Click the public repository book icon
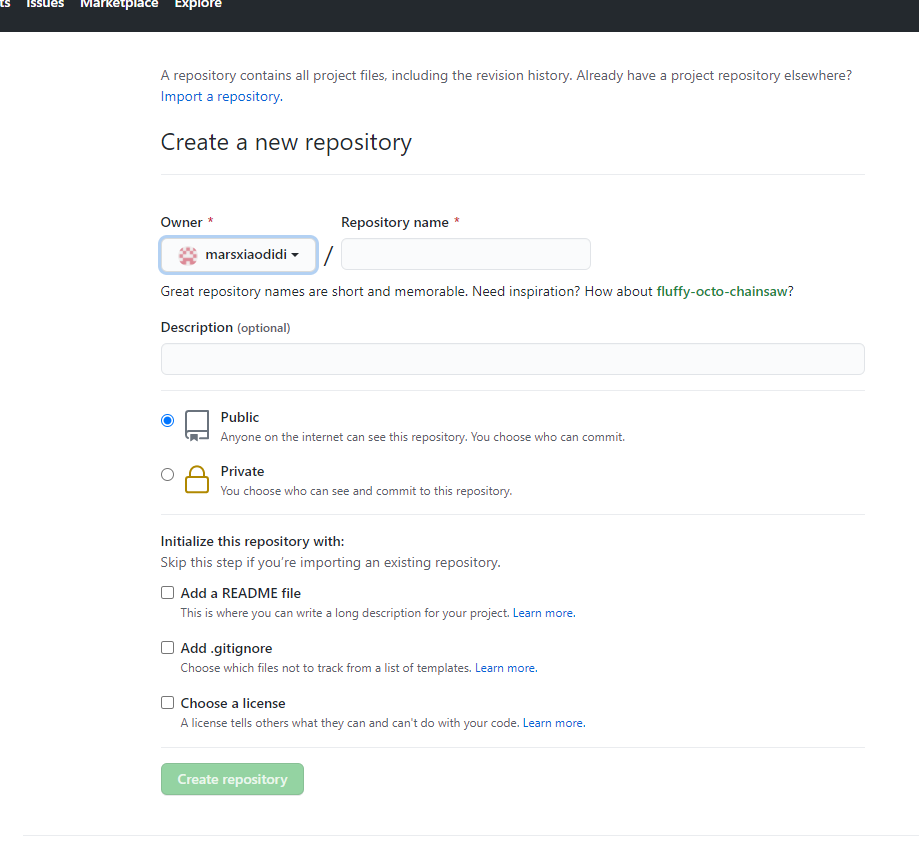 point(197,425)
